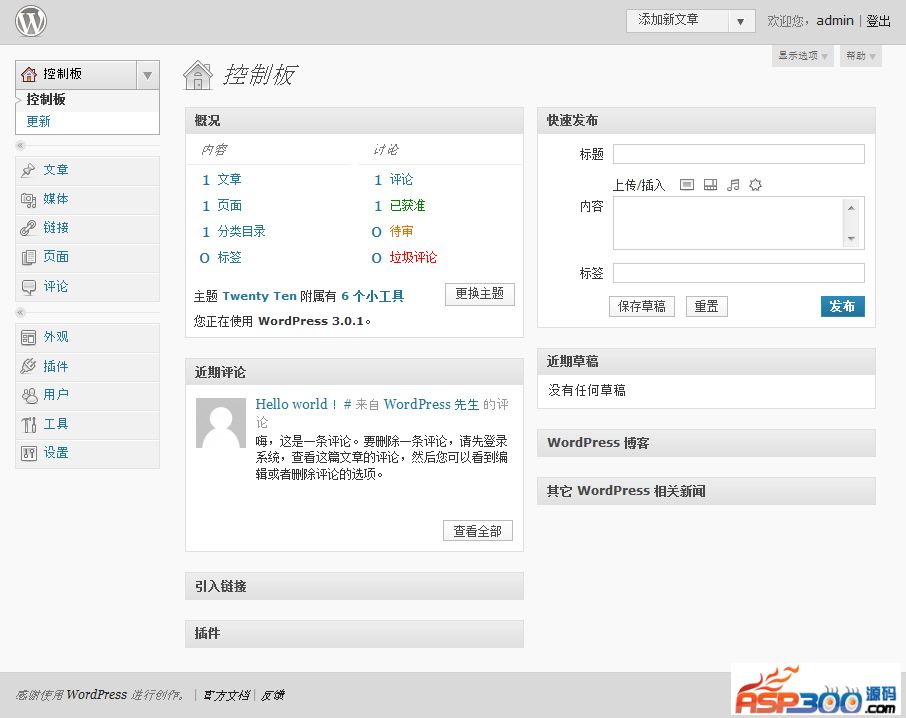Expand the 其它 WordPress 相关新闻 widget
The image size is (906, 718).
tap(706, 491)
